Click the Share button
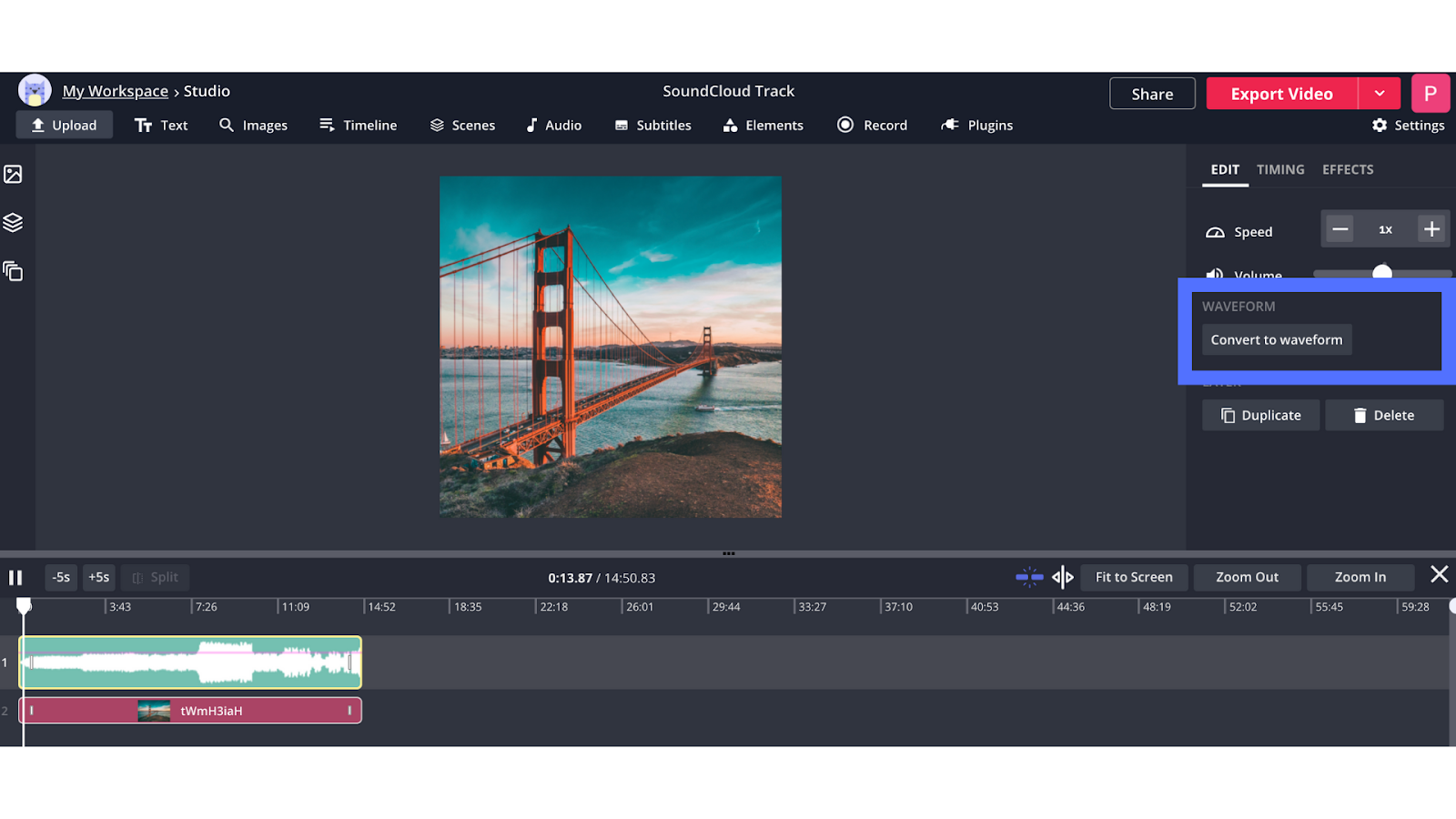This screenshot has width=1456, height=819. coord(1152,94)
